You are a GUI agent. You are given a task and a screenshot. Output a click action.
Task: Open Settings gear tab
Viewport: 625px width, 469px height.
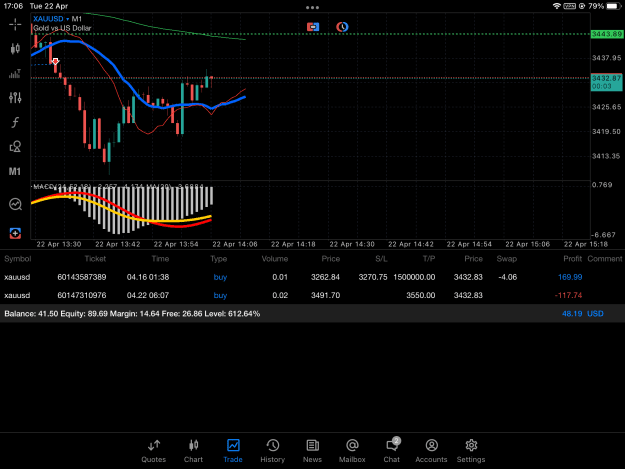tap(471, 451)
